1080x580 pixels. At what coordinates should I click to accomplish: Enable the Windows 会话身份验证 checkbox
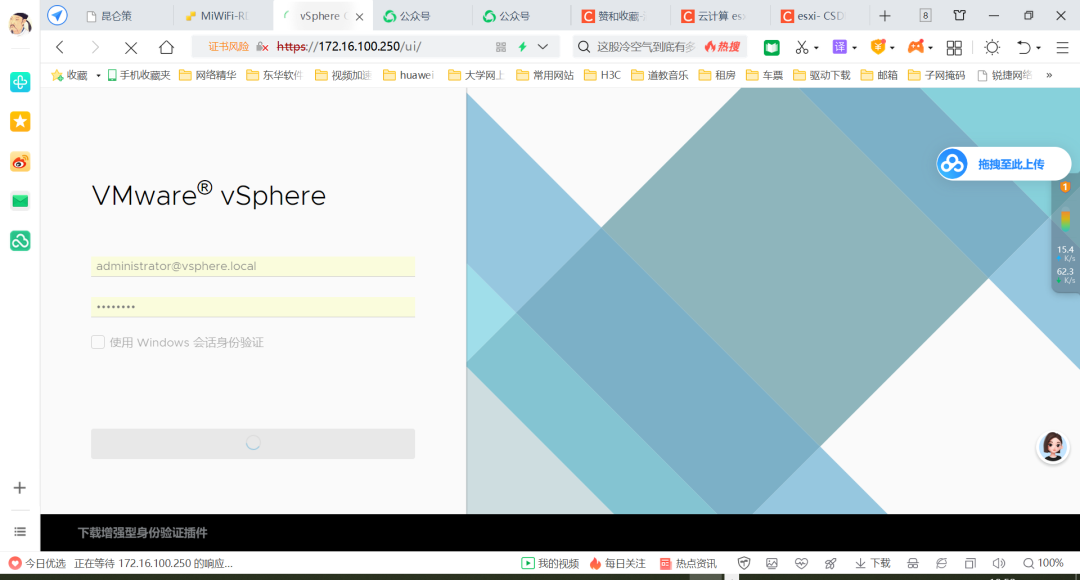(98, 342)
